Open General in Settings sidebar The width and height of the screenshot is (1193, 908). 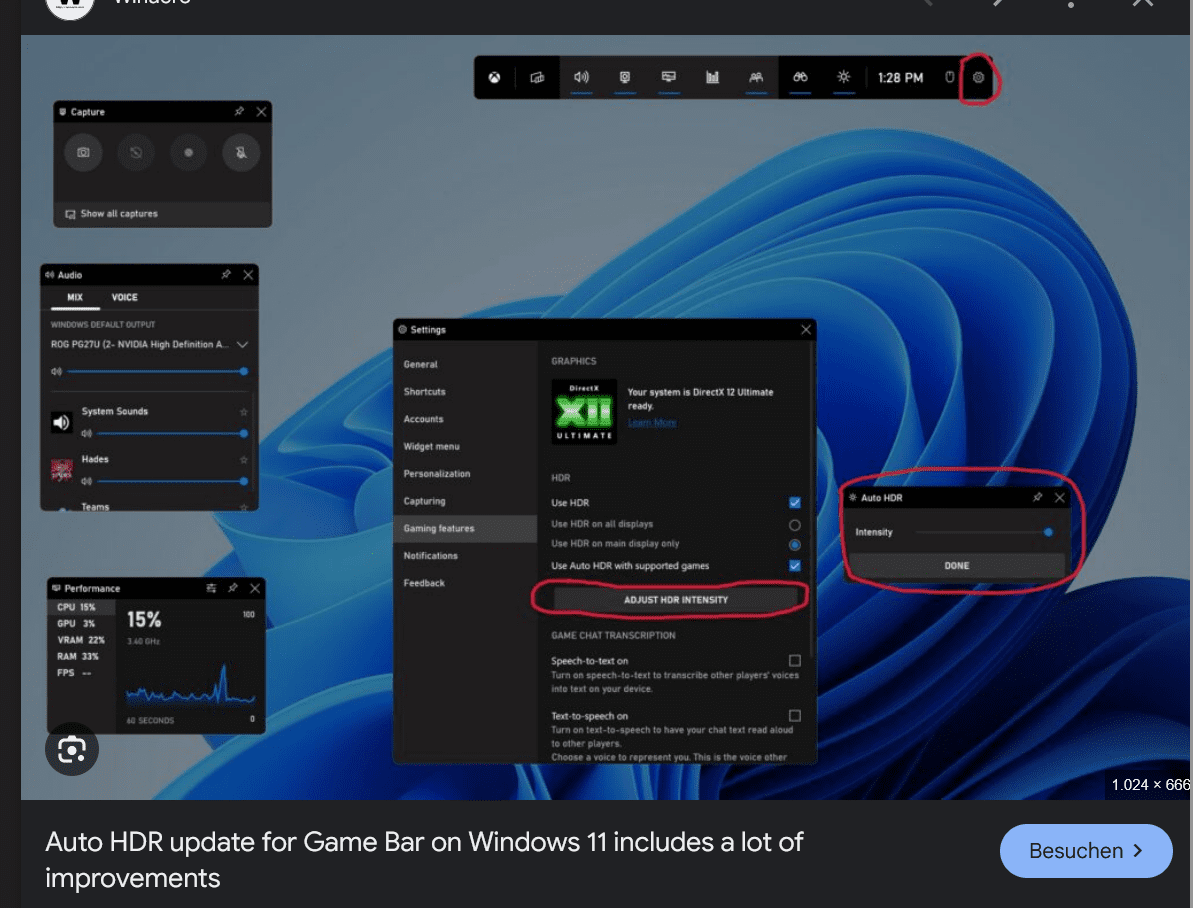465,365
